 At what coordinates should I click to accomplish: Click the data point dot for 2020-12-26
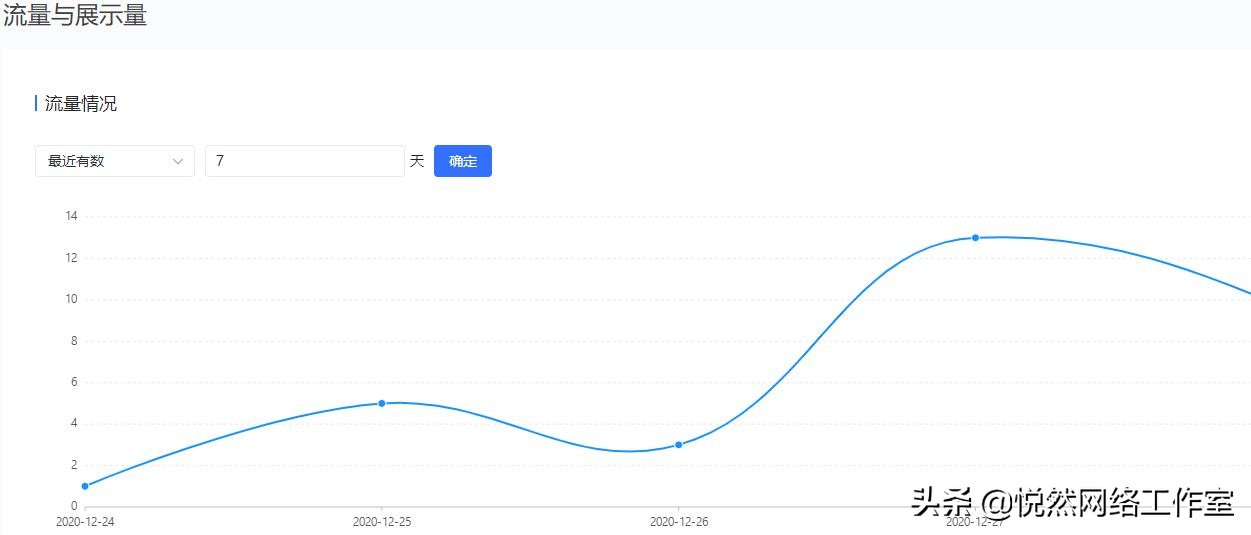[x=678, y=445]
